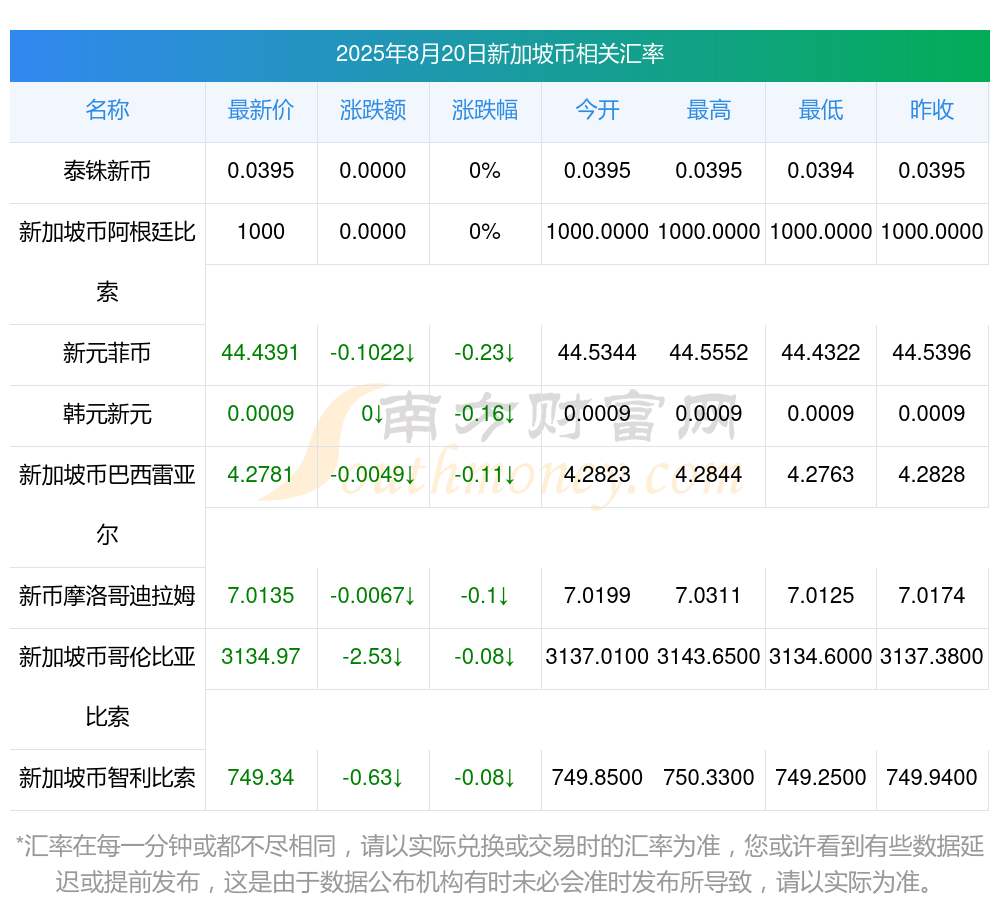Click high value 750.3300
Image resolution: width=1000 pixels, height=913 pixels.
(x=709, y=778)
